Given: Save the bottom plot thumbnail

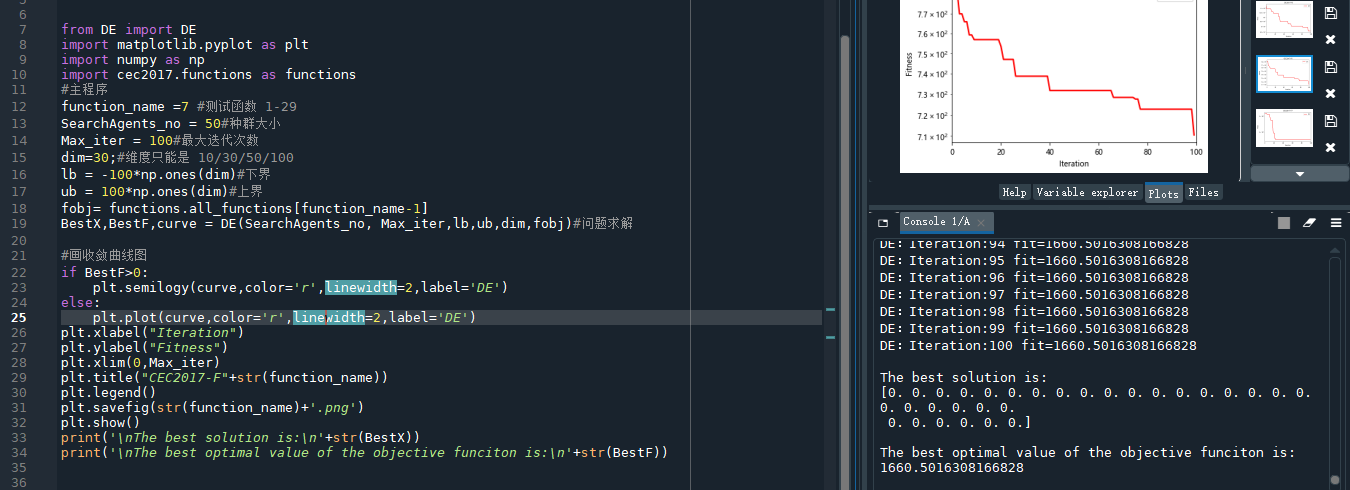Looking at the screenshot, I should [1330, 121].
